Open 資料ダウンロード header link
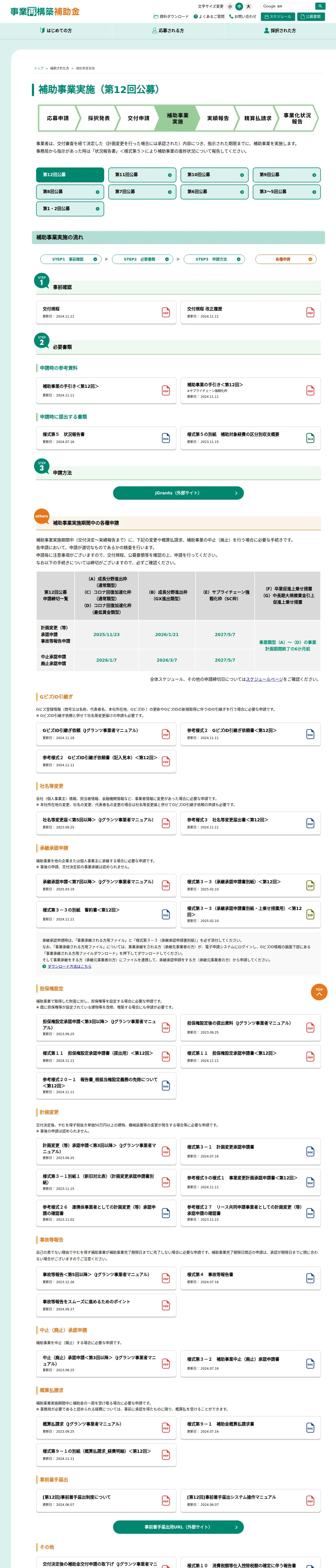Screen dimensions: 336x1568 171,16
